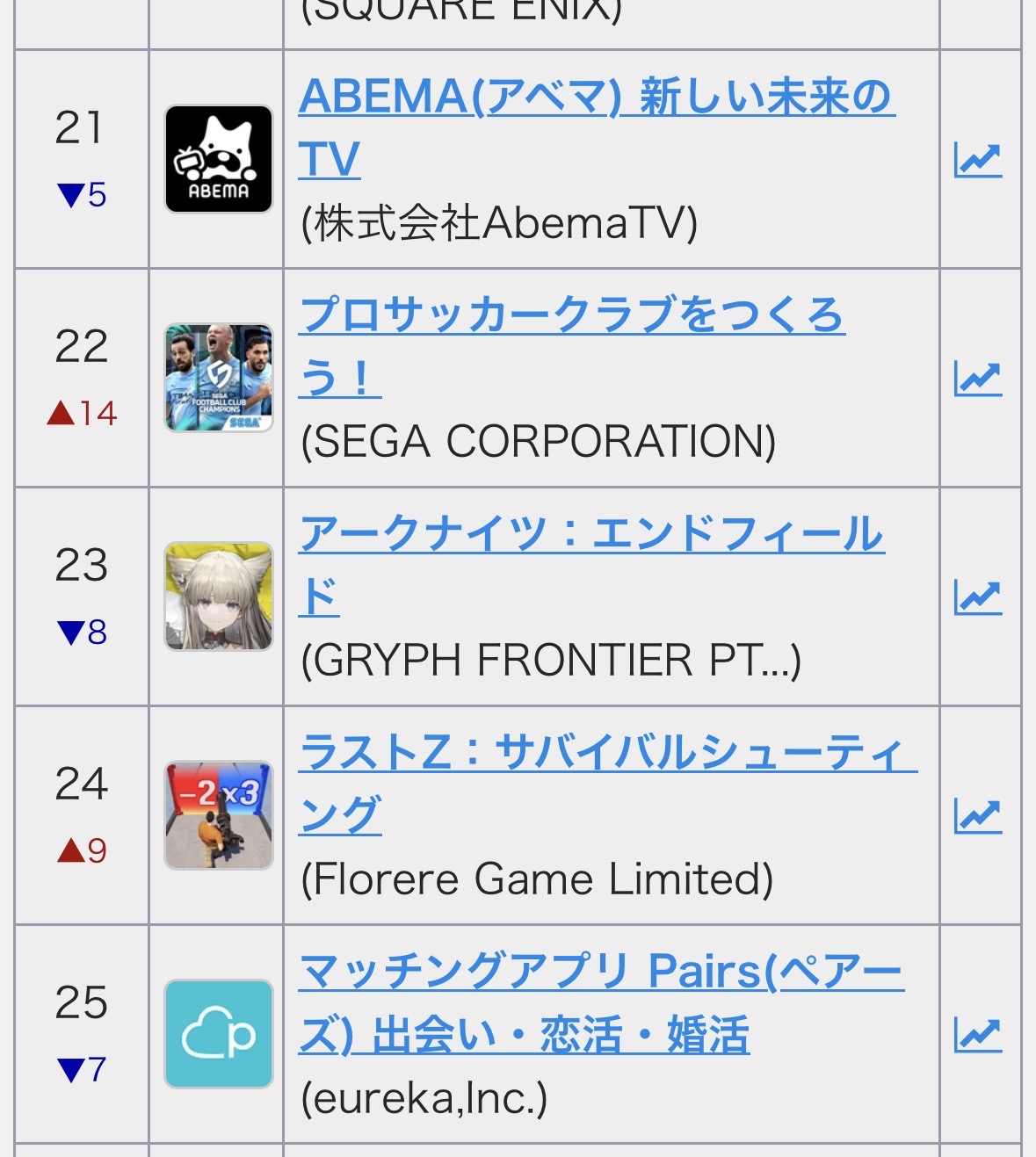
Task: Open the ABEMA(アベマ) 新しい未来のTV link
Action: pyautogui.click(x=596, y=97)
